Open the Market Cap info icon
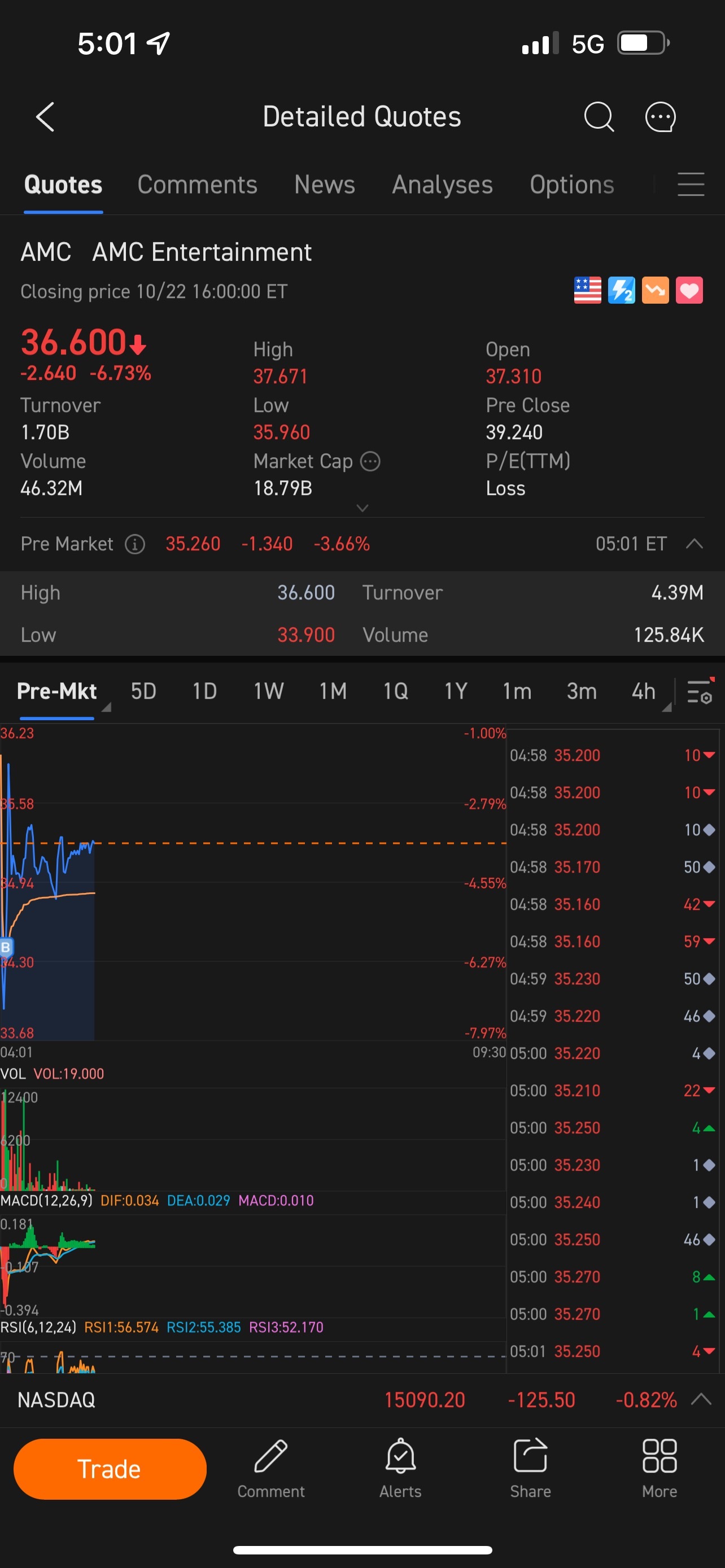 (x=370, y=461)
